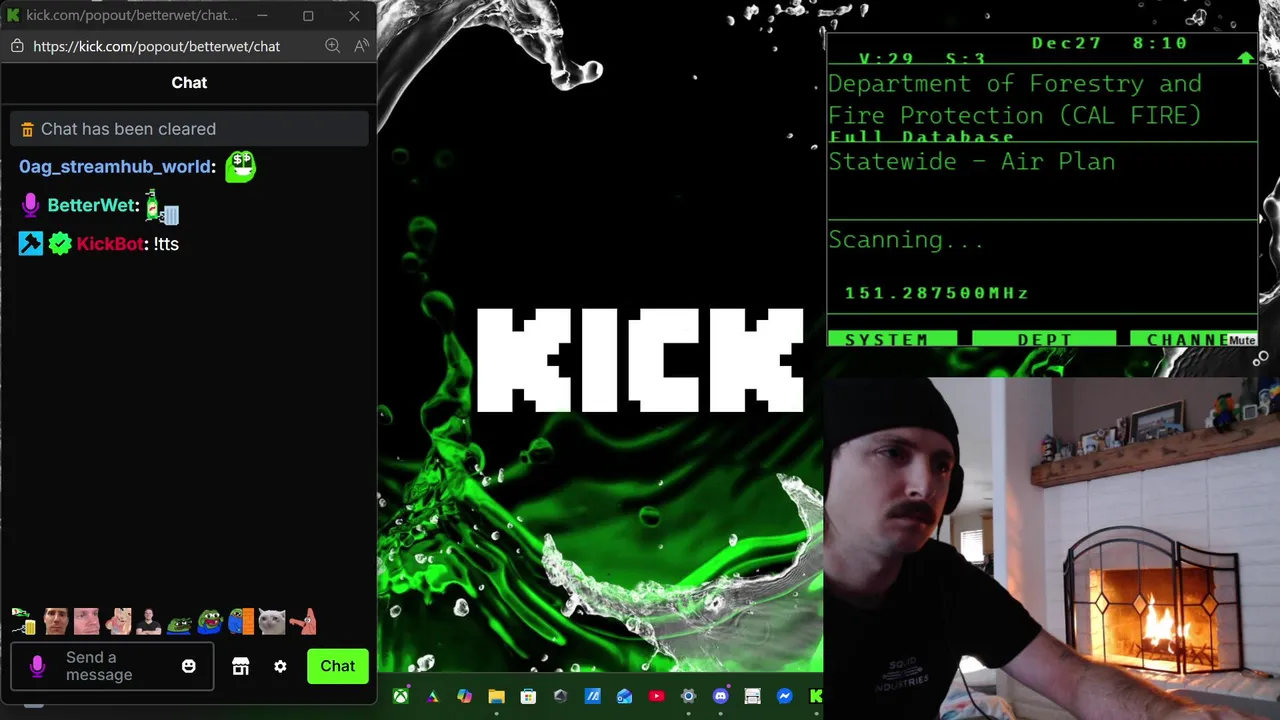Image resolution: width=1280 pixels, height=720 pixels.
Task: Select KickBot username in chat
Action: (110, 244)
